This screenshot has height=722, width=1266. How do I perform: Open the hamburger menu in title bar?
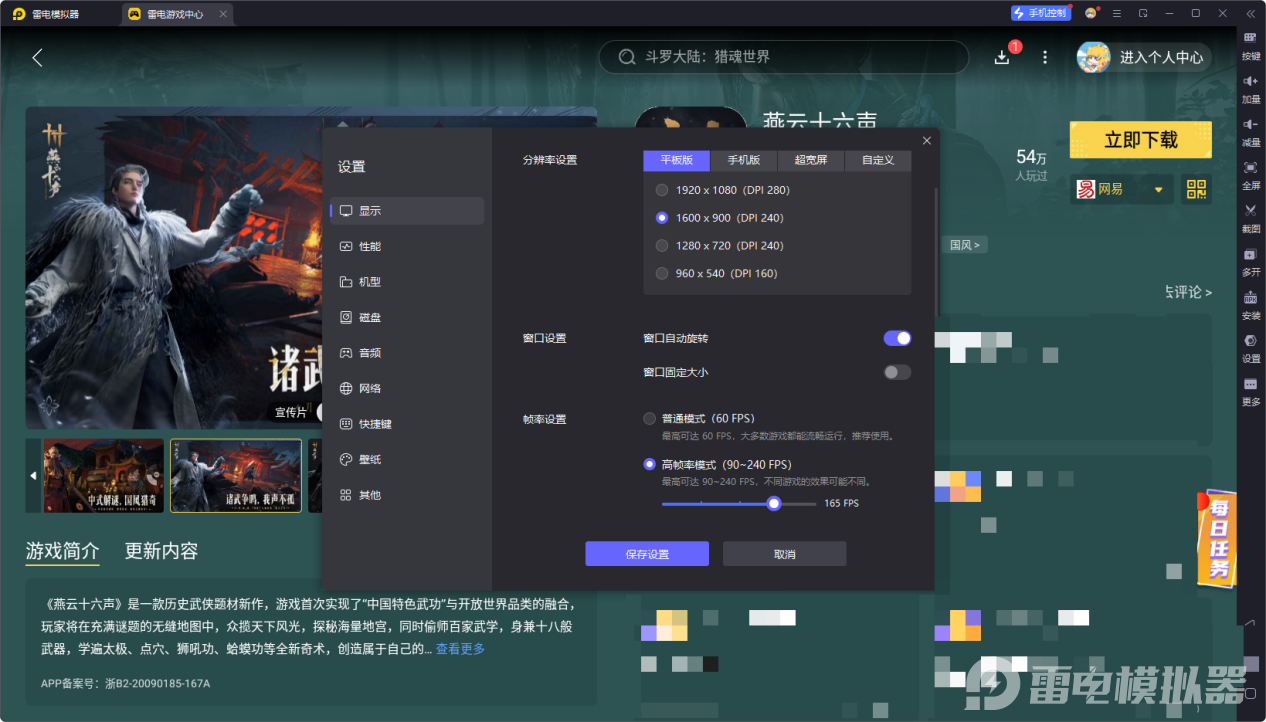click(1117, 14)
